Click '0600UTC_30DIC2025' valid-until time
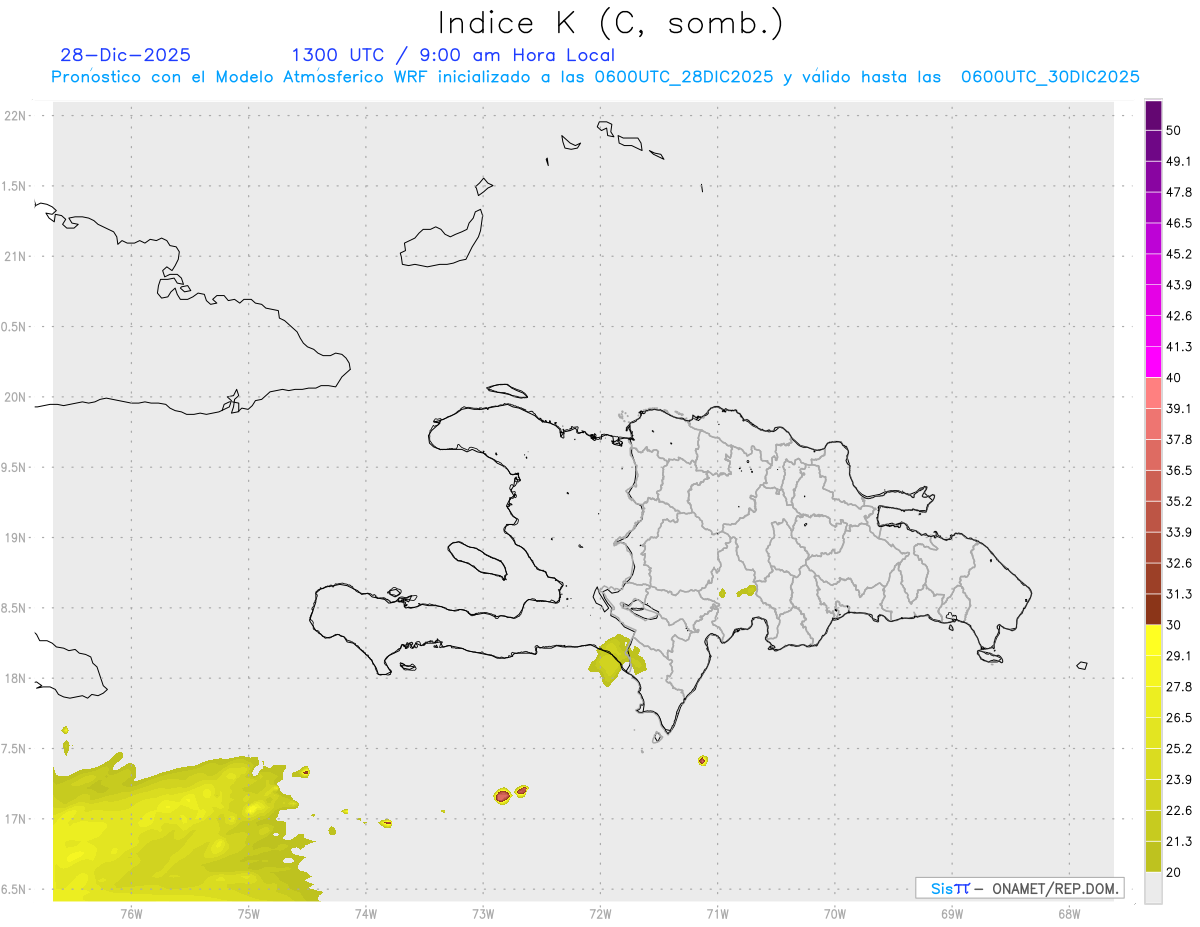1200x927 pixels. [1050, 77]
